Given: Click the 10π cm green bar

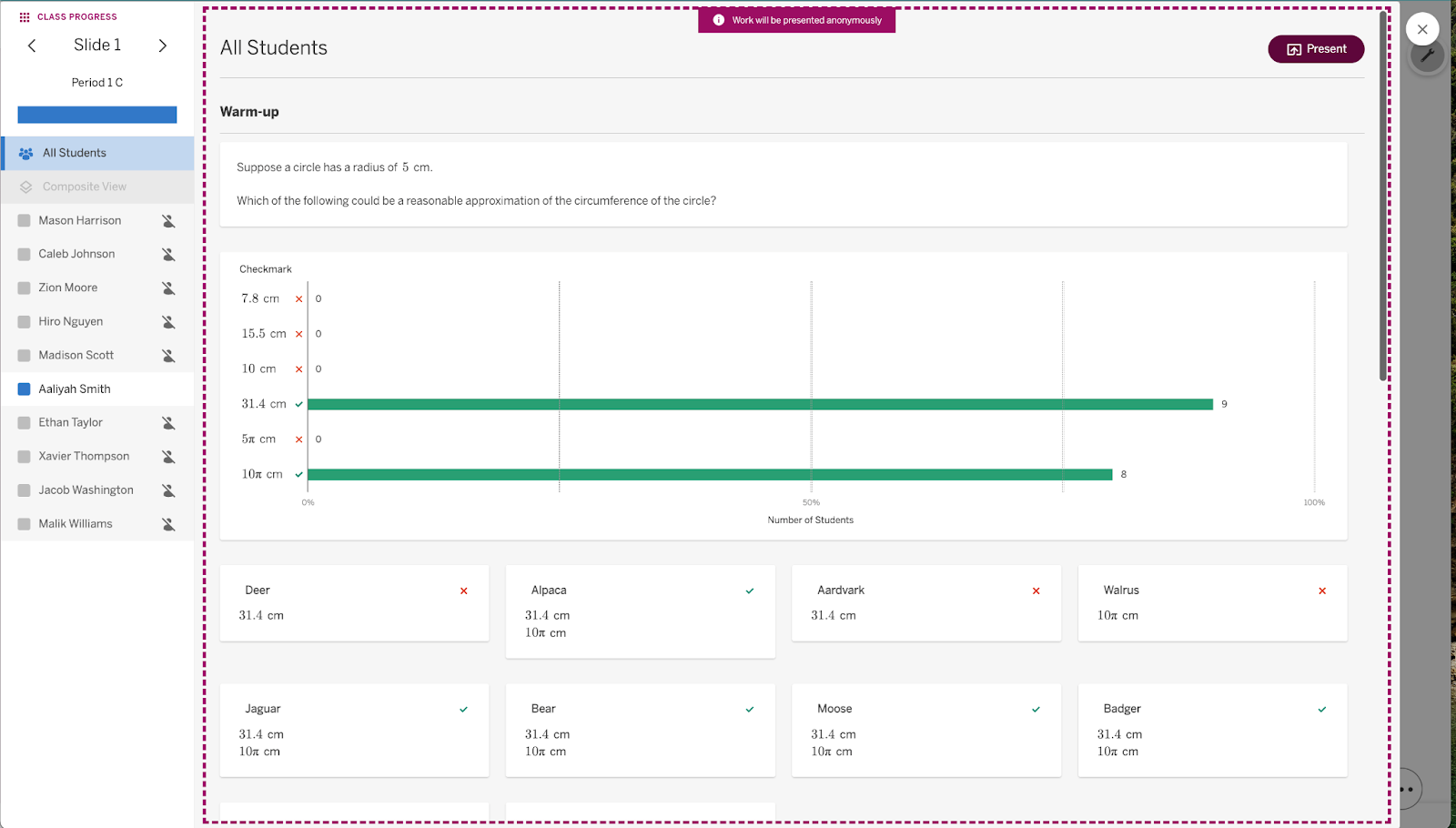Looking at the screenshot, I should coord(711,474).
